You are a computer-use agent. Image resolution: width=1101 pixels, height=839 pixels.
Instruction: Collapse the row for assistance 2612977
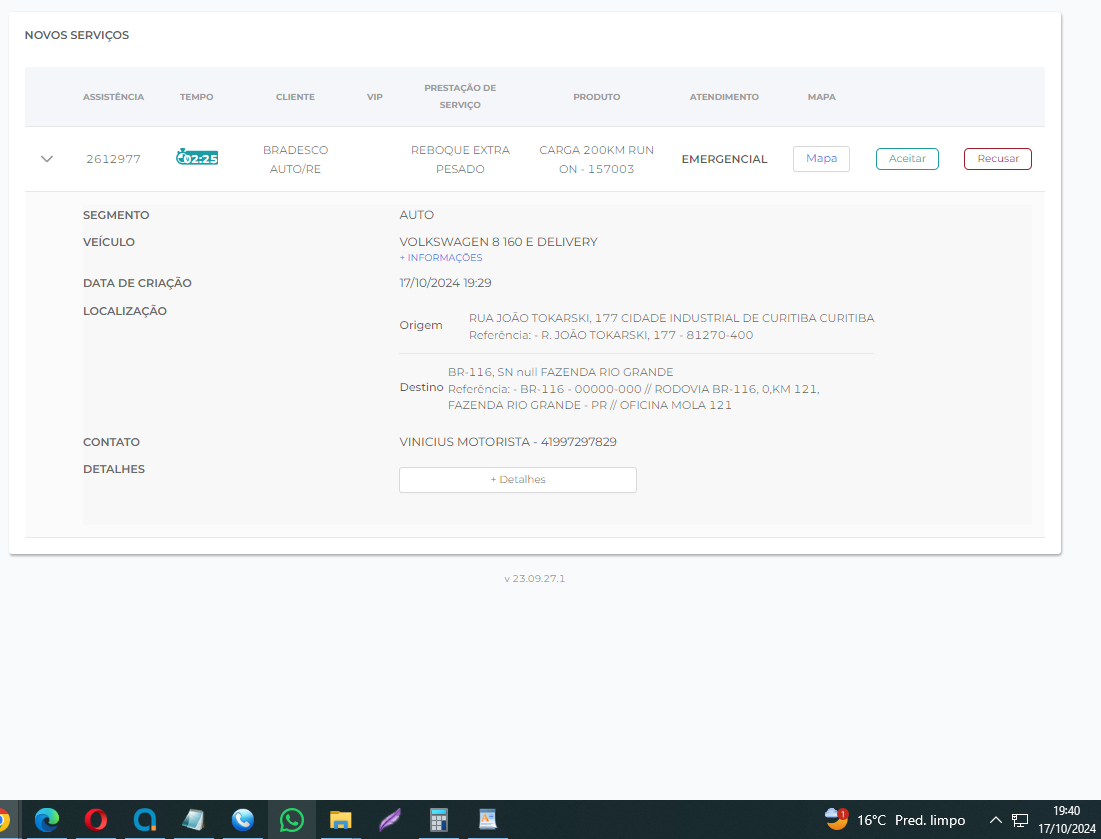47,159
